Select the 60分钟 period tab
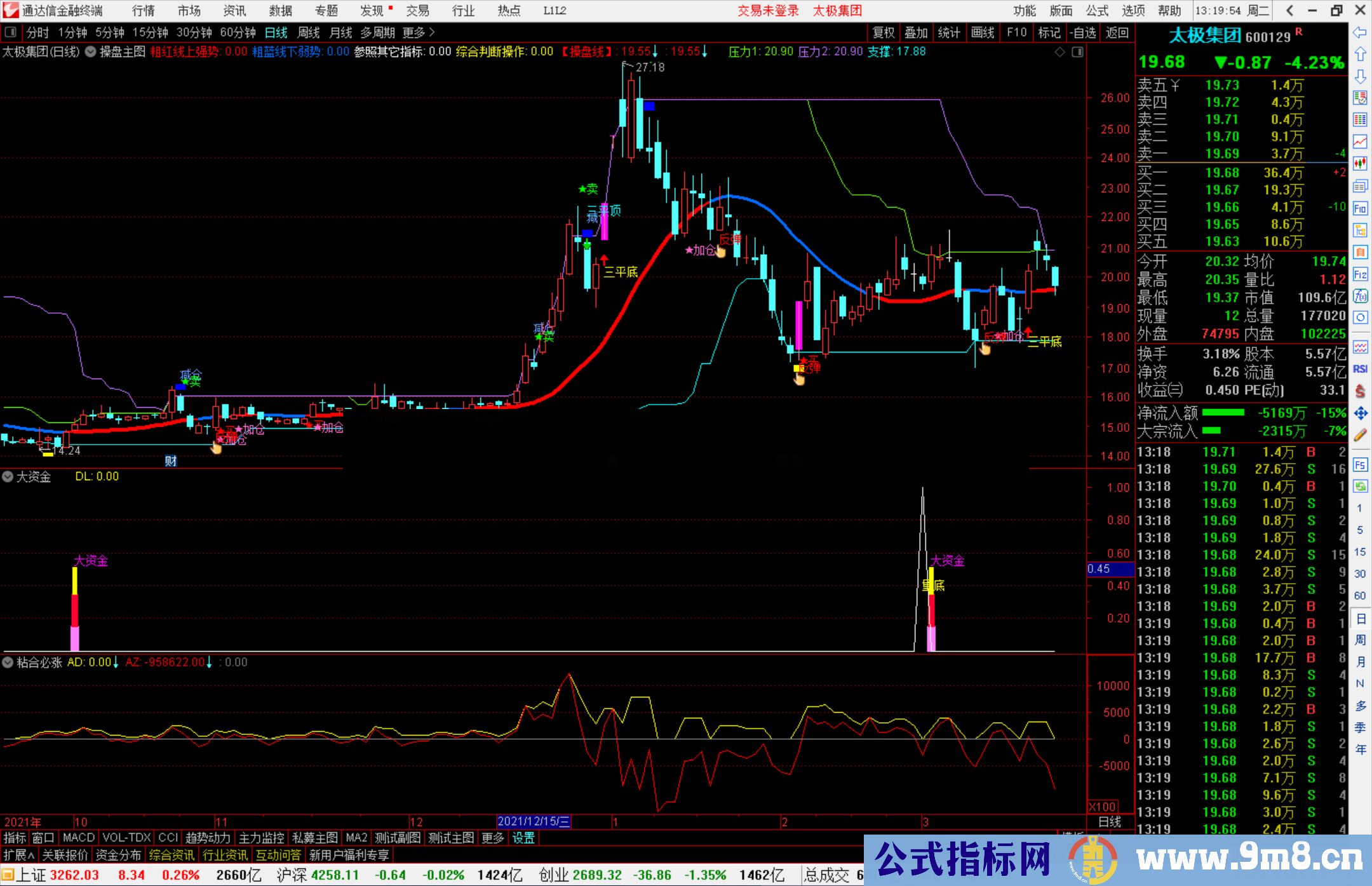Image resolution: width=1372 pixels, height=886 pixels. (238, 32)
